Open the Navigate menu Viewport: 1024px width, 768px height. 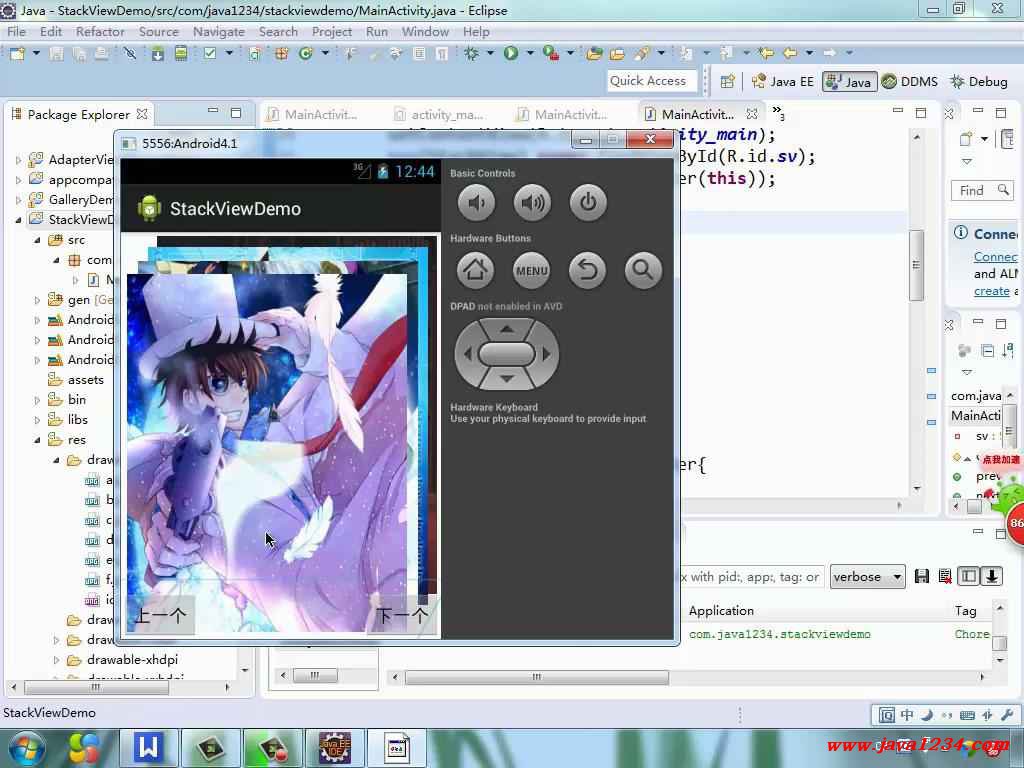click(x=218, y=31)
